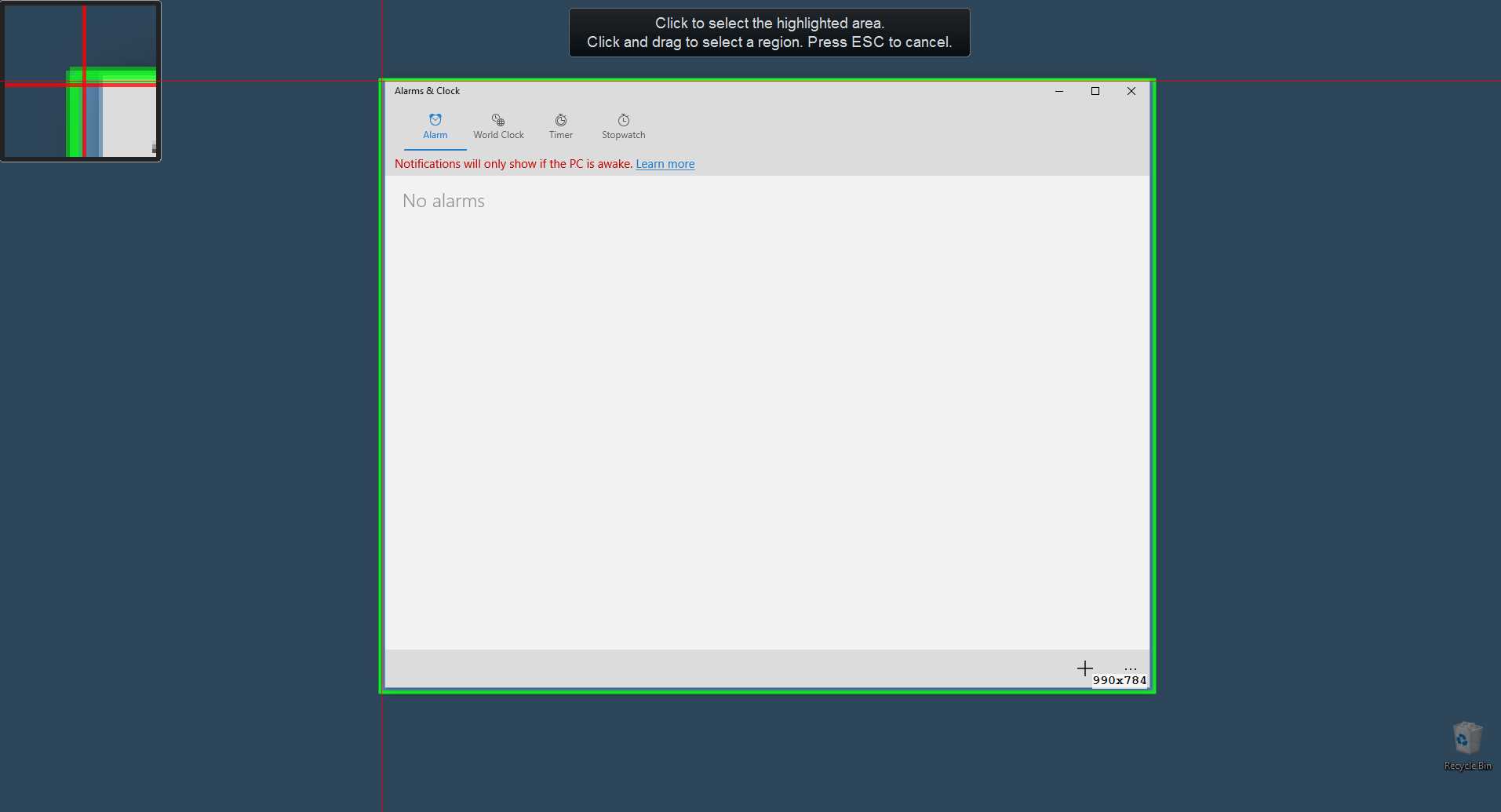Maximize the Alarms & Clock window

1095,90
